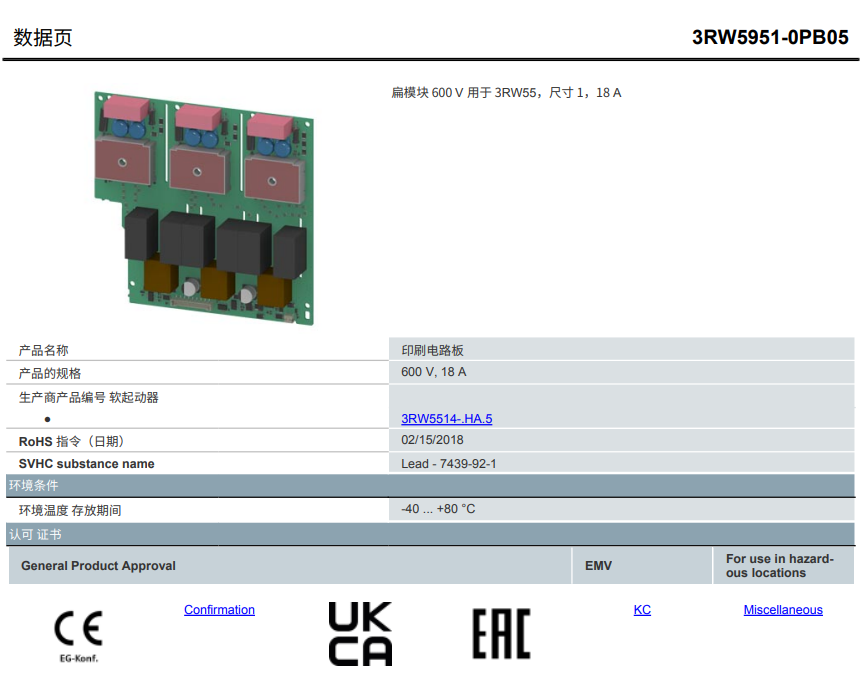
Task: Select the product description mentioning 3RW55
Action: 506,93
